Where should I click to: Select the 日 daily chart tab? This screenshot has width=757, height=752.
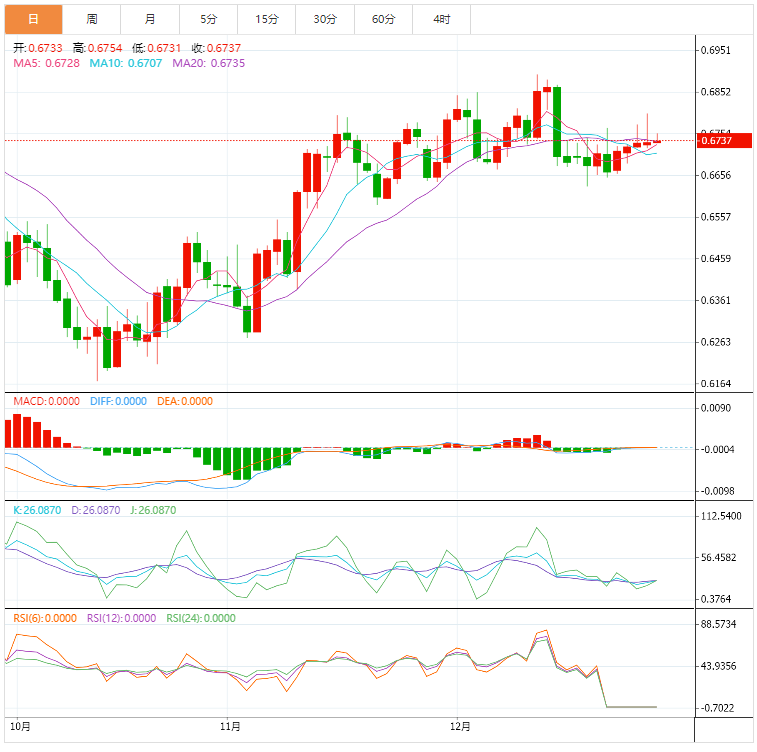pos(33,19)
